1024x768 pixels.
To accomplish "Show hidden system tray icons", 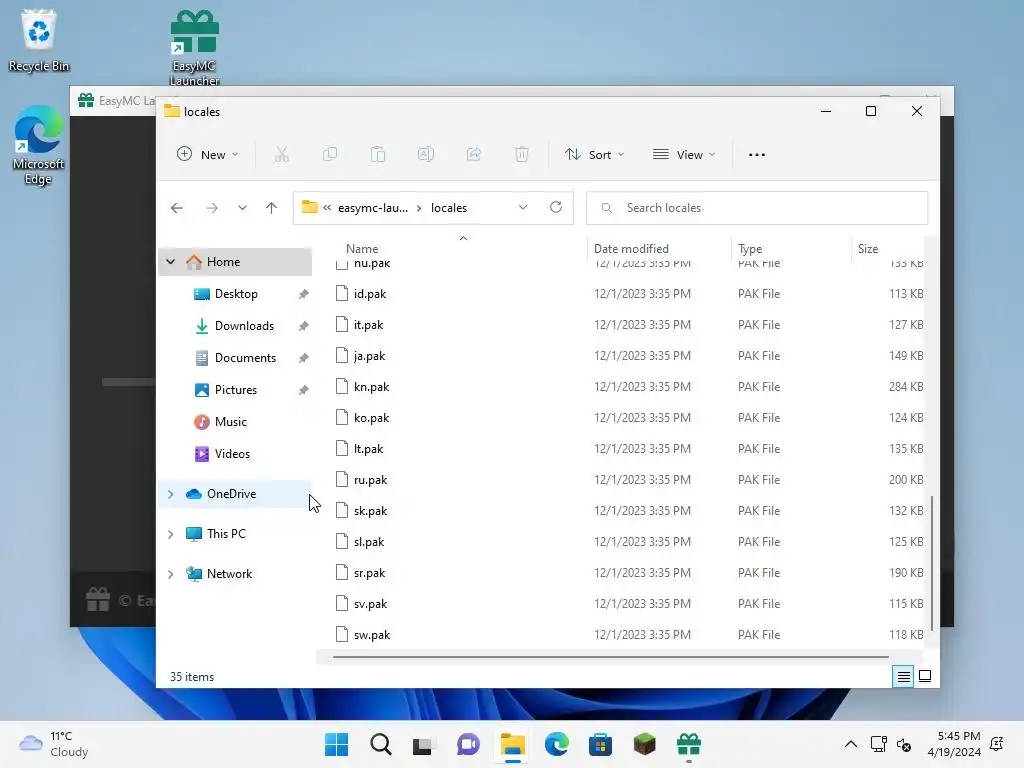I will point(850,744).
